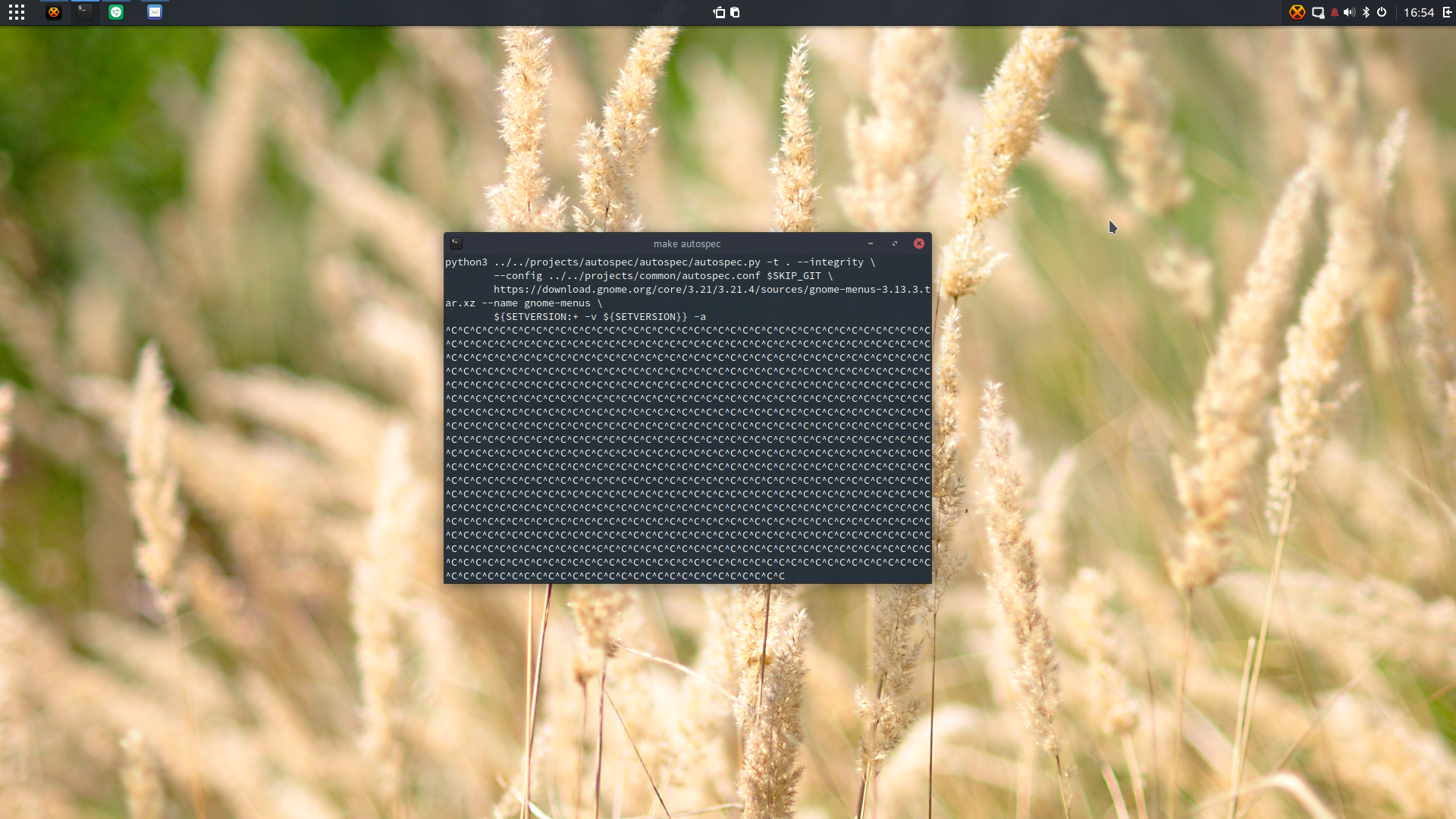Click the 'make autospec' title bar
The height and width of the screenshot is (819, 1456).
tap(687, 243)
